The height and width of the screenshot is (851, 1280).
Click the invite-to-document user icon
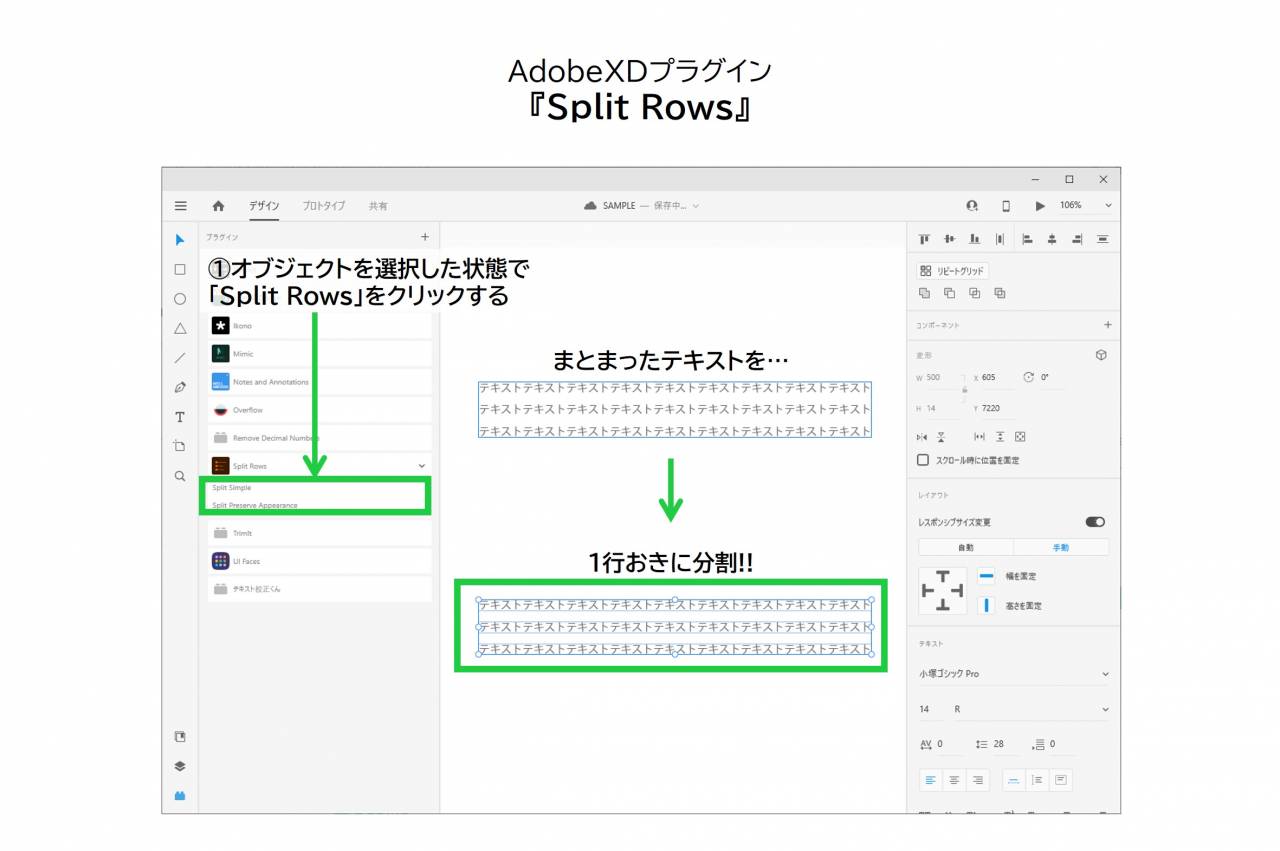pyautogui.click(x=972, y=206)
